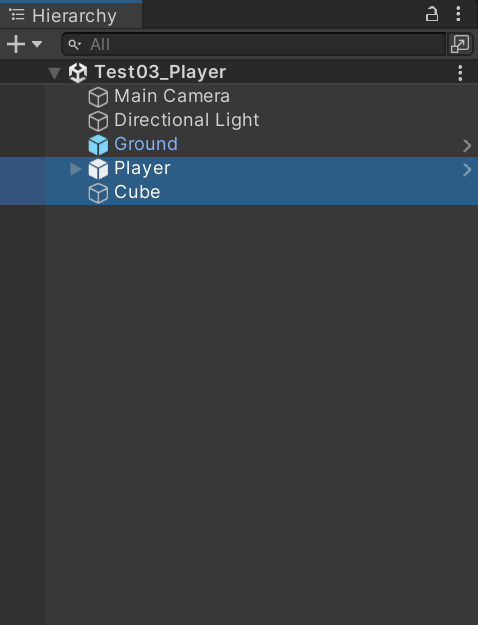Click the cube icon beside Directional Light
This screenshot has width=478, height=625.
coord(98,121)
